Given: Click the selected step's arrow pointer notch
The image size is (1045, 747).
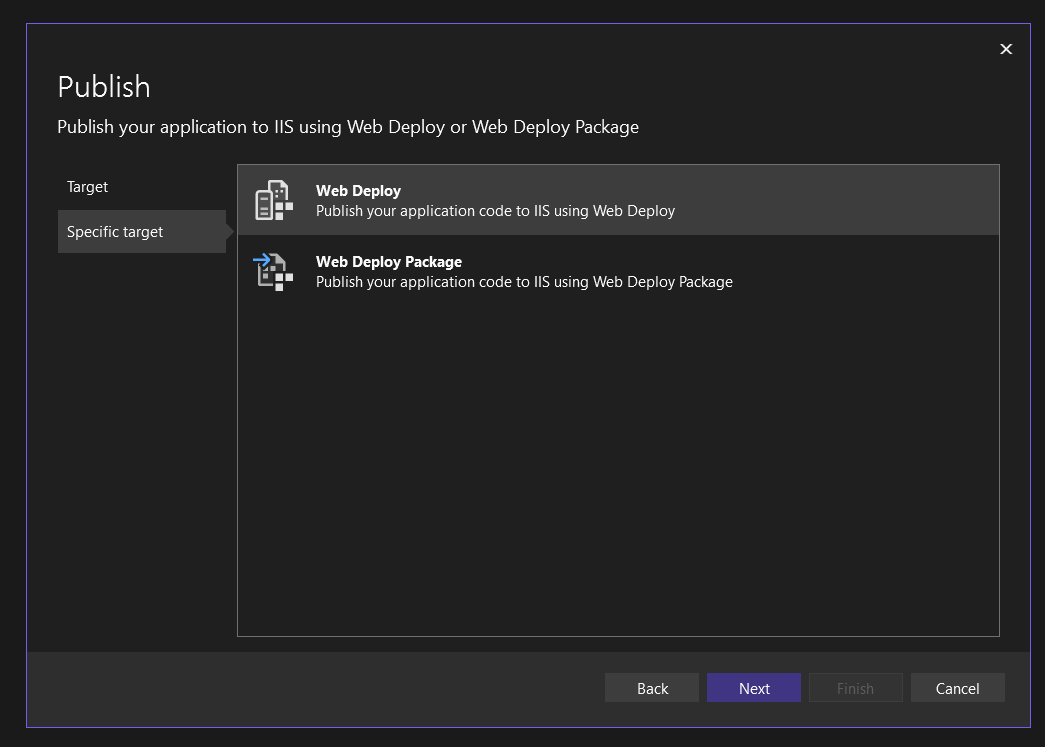Looking at the screenshot, I should [x=230, y=232].
